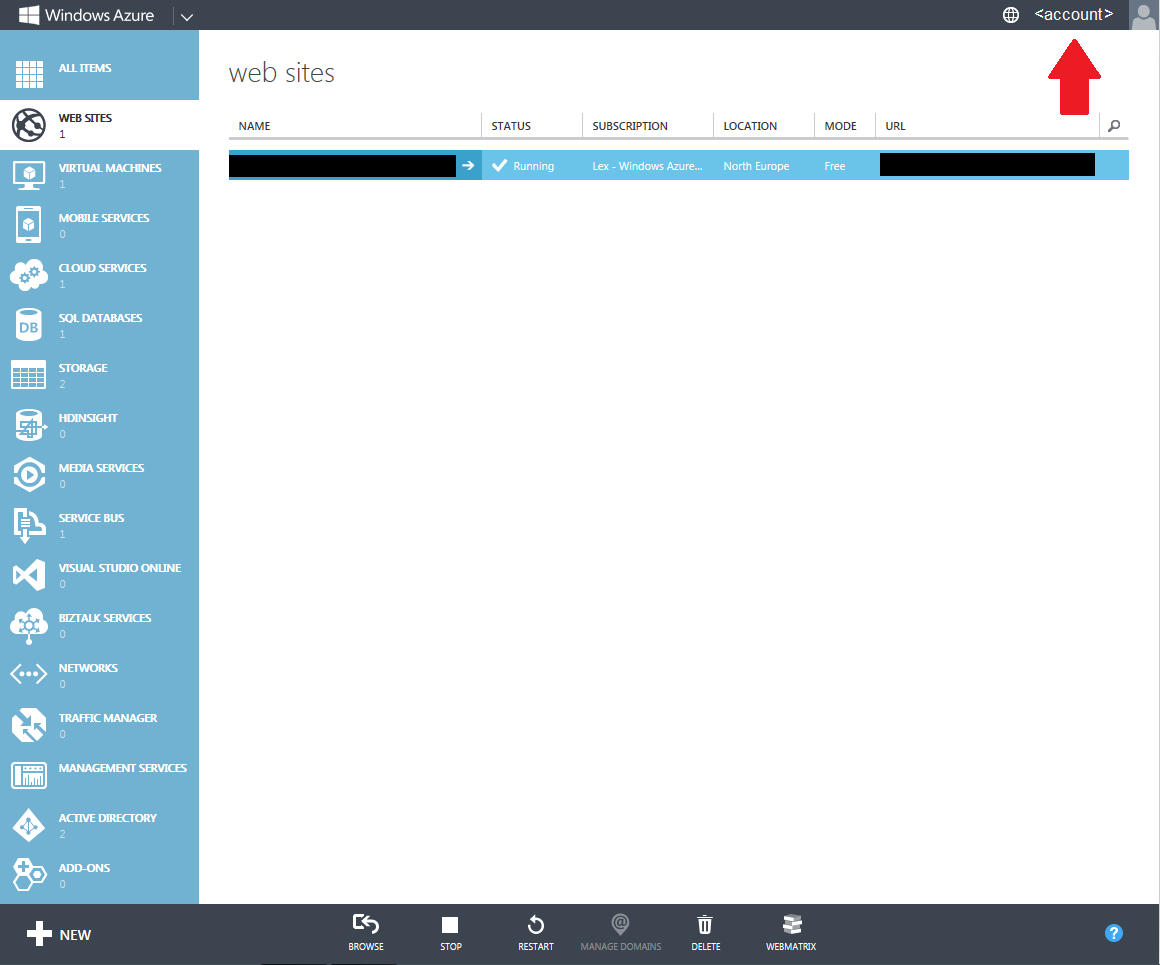1160x965 pixels.
Task: Delete the selected web site
Action: click(x=706, y=933)
